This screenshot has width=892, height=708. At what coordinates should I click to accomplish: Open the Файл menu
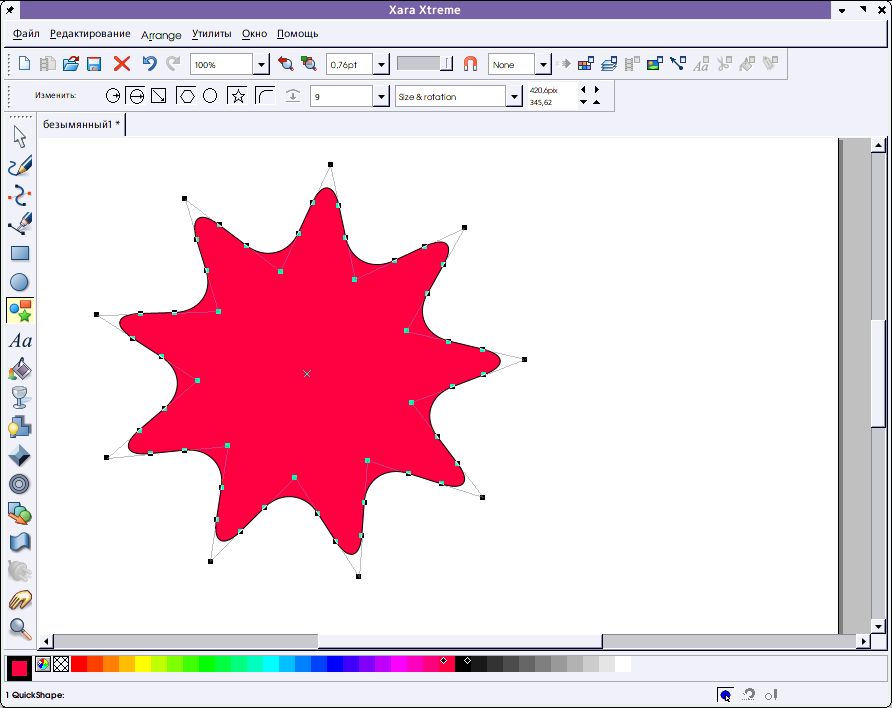27,34
